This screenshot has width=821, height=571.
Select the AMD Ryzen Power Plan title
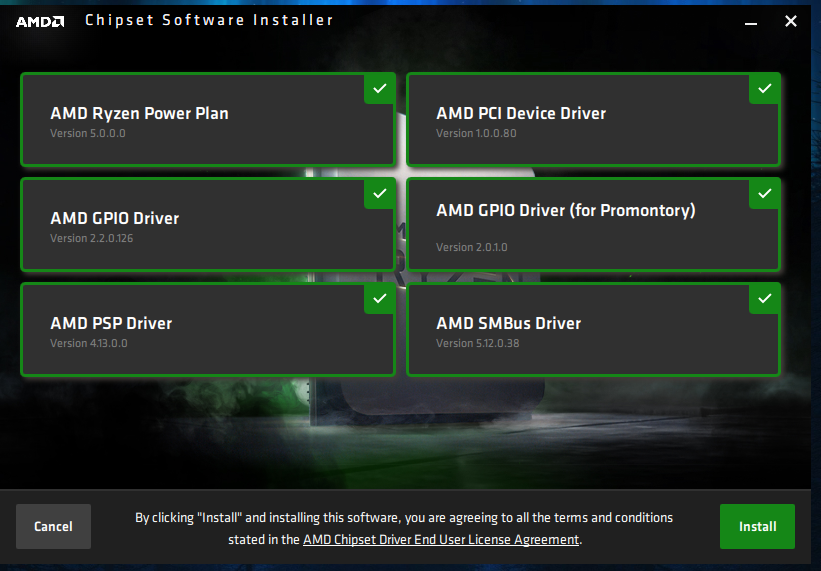[x=139, y=113]
